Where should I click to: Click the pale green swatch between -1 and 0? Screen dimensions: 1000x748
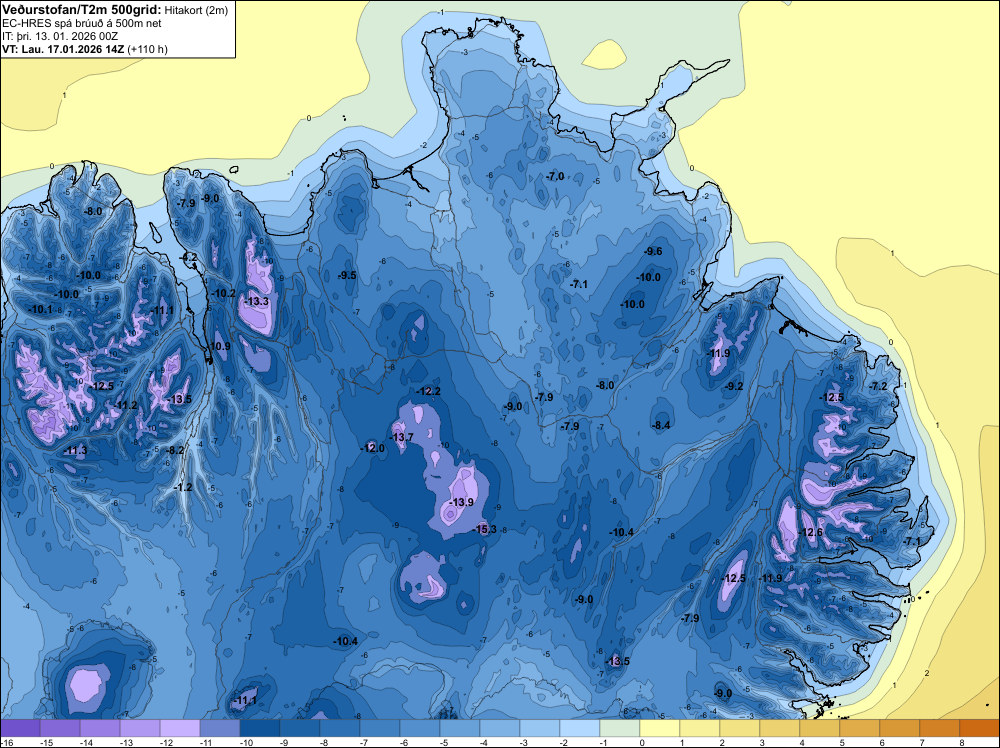[x=620, y=728]
